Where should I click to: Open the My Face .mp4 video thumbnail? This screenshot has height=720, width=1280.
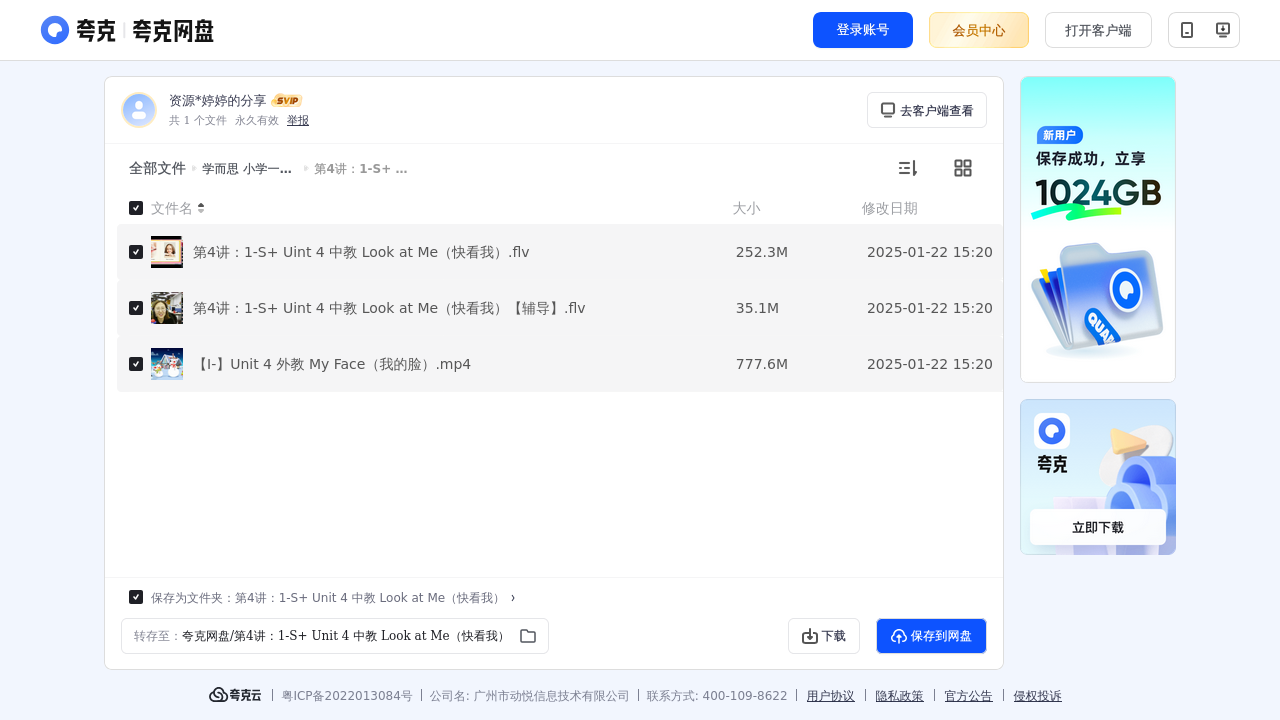[167, 364]
